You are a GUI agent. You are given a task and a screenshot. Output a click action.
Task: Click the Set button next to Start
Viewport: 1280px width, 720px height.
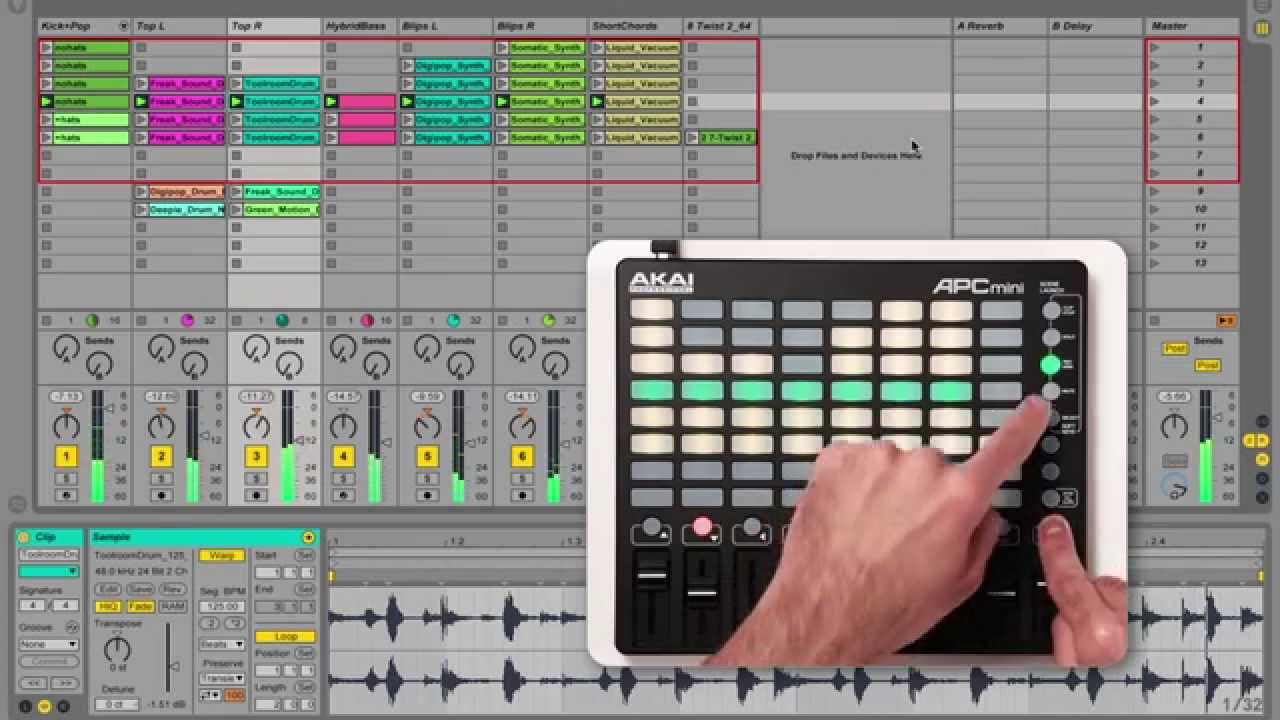click(304, 555)
